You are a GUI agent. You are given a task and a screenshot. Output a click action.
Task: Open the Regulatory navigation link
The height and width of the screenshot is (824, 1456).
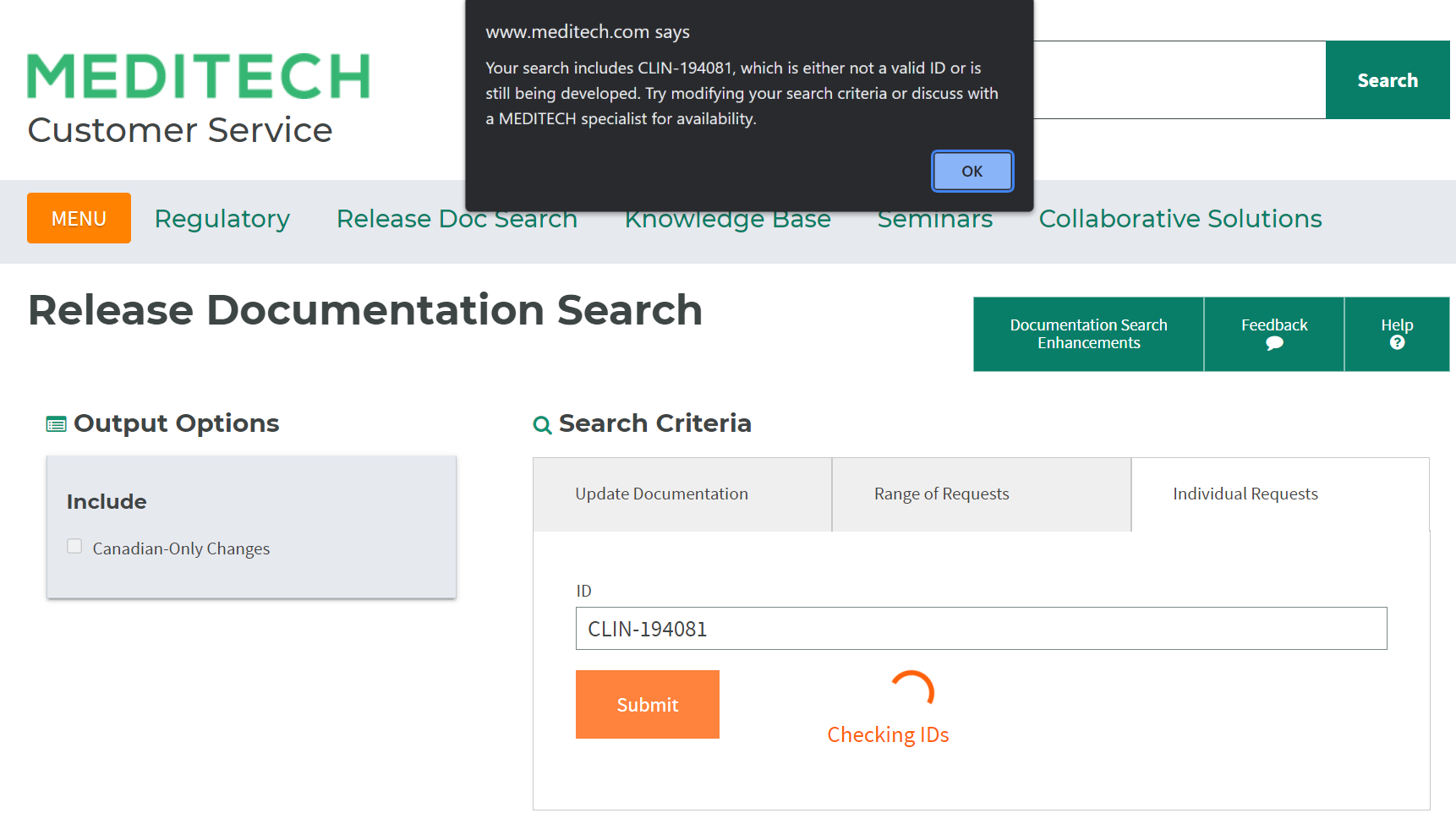click(222, 219)
